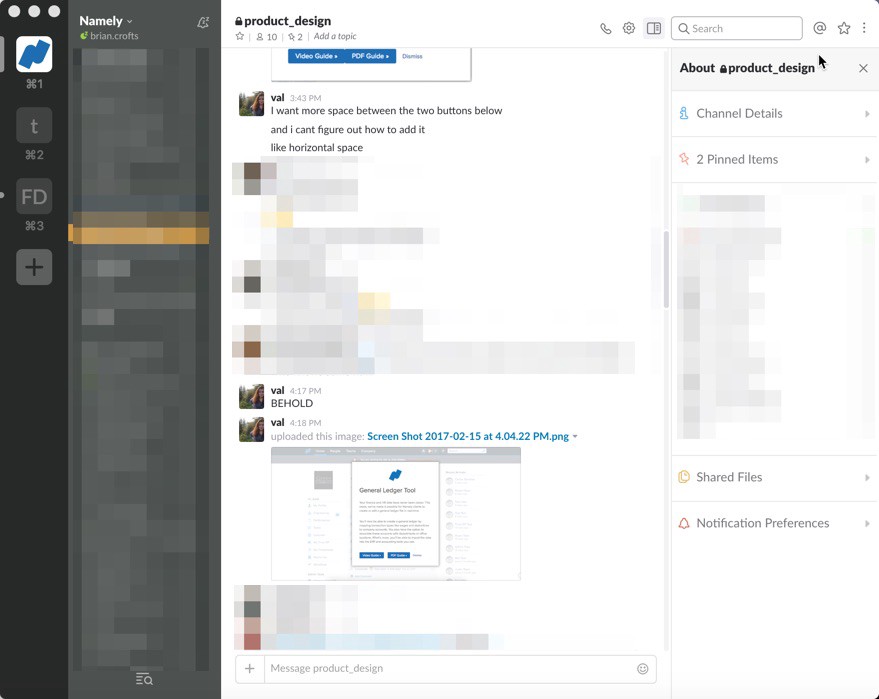Expand Channel Details section

[x=775, y=114]
